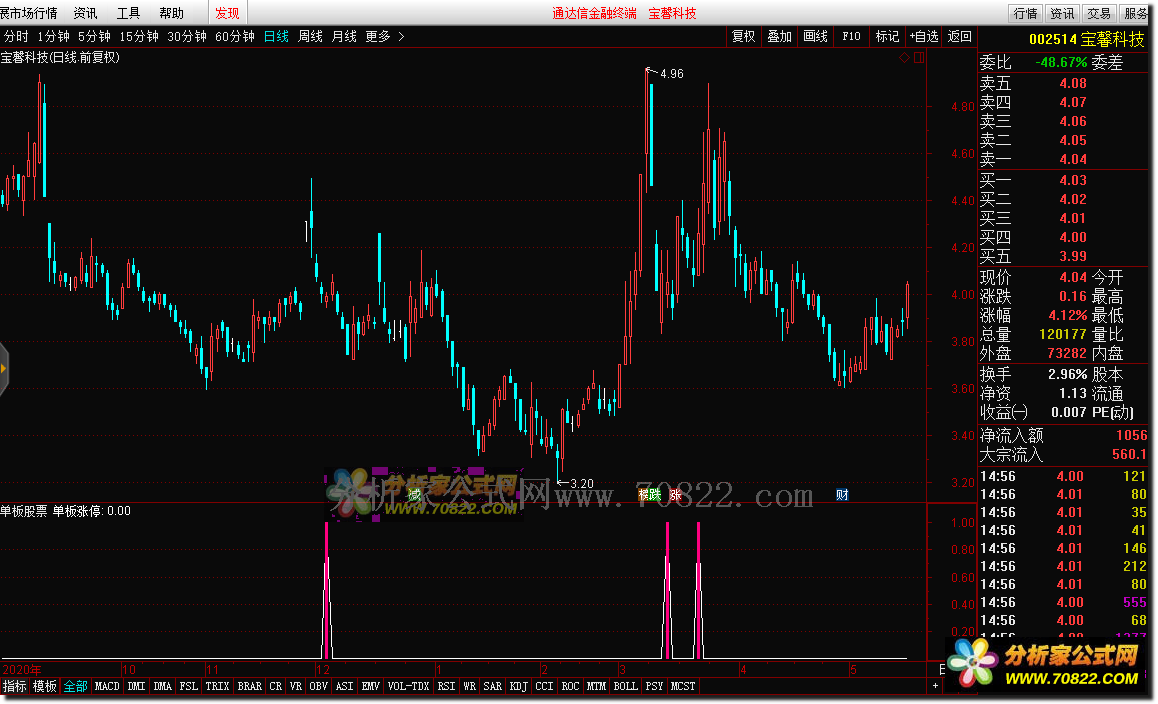Viewport: 1158px width, 704px height.
Task: Click the 财 marker on the chart
Action: pyautogui.click(x=842, y=495)
